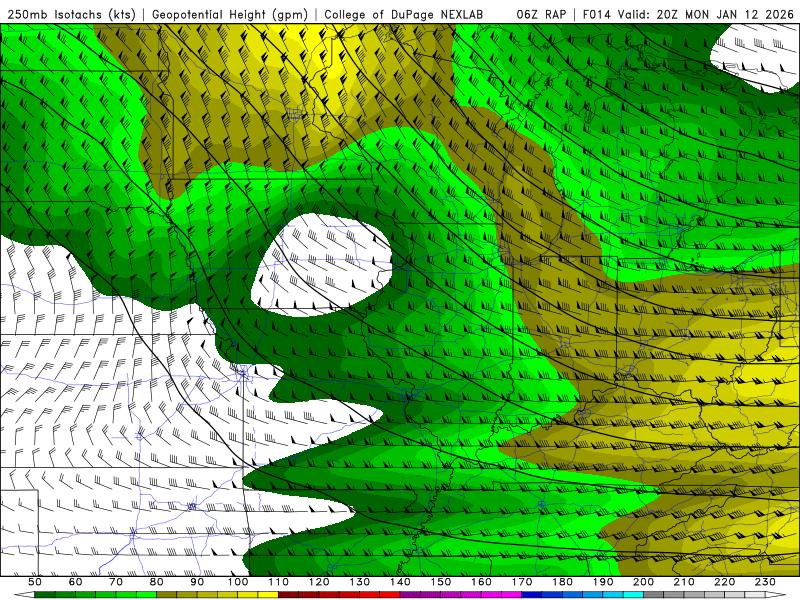This screenshot has height=600, width=800.
Task: Click the '70' colorbar label
Action: (116, 582)
